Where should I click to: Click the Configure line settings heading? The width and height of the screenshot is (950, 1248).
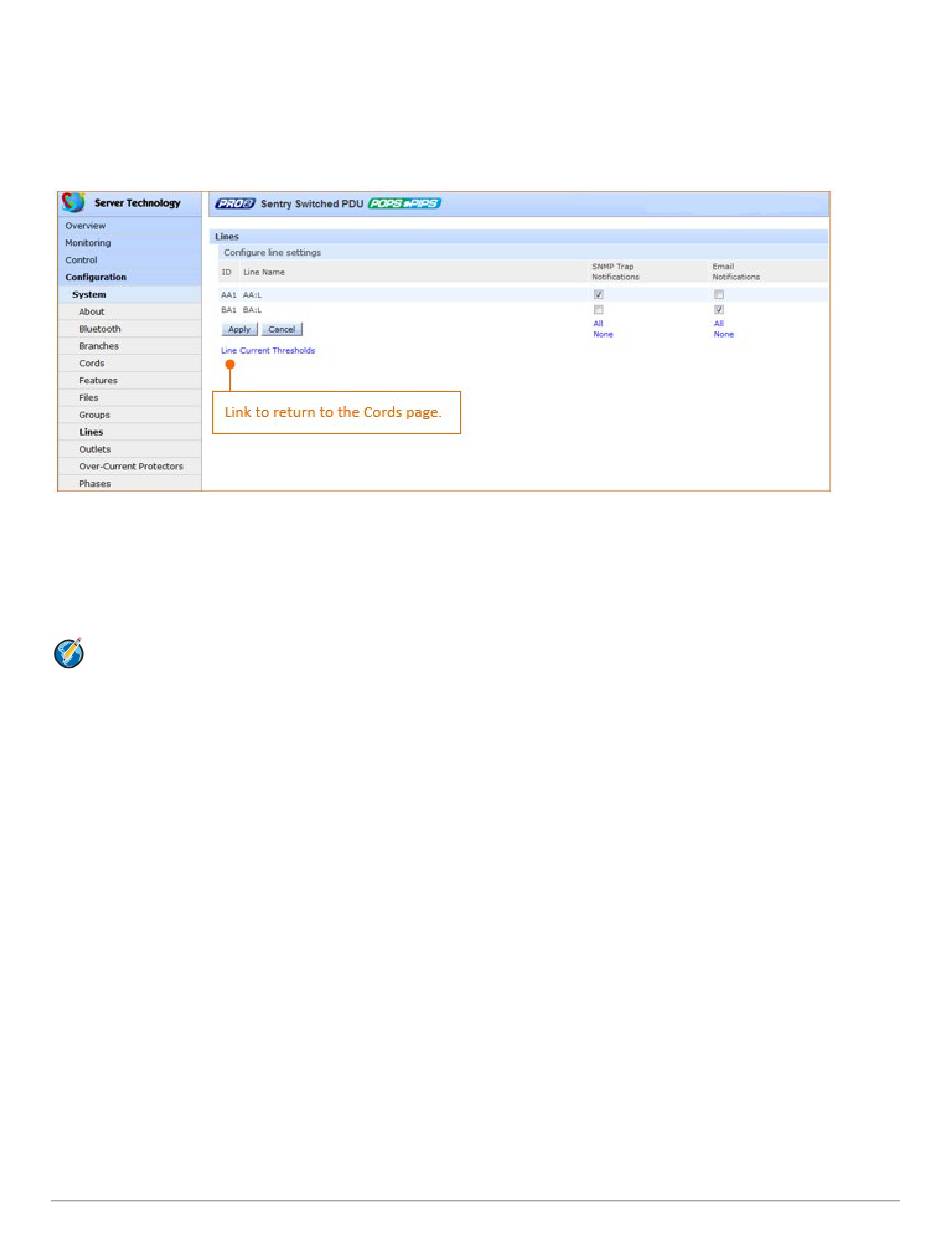coord(272,253)
